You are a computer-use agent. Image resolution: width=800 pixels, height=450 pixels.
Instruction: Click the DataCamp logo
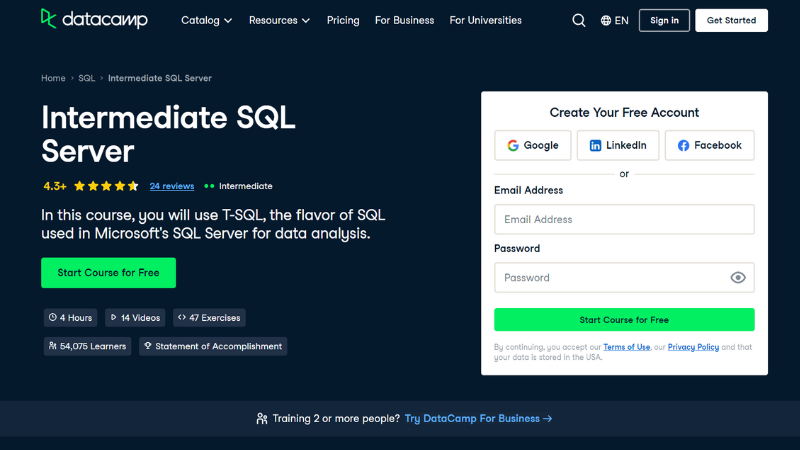[94, 19]
